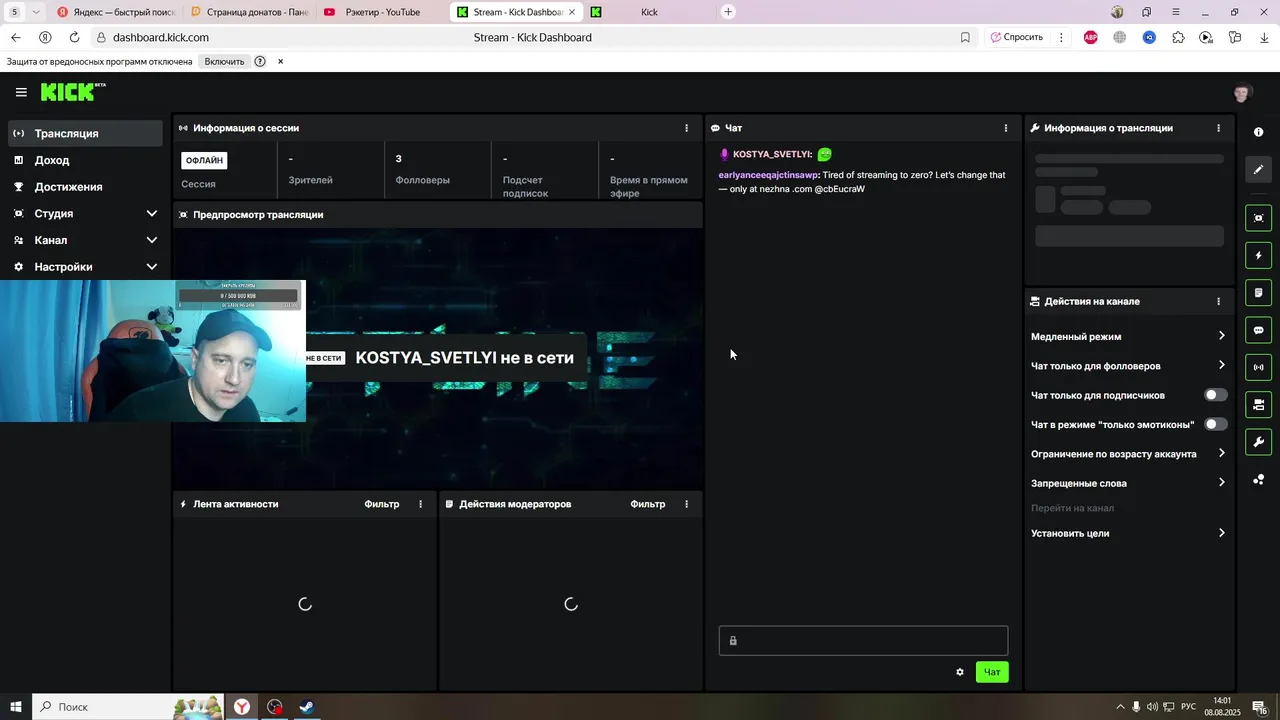
Task: Switch to Яндекс browser tab
Action: (116, 12)
